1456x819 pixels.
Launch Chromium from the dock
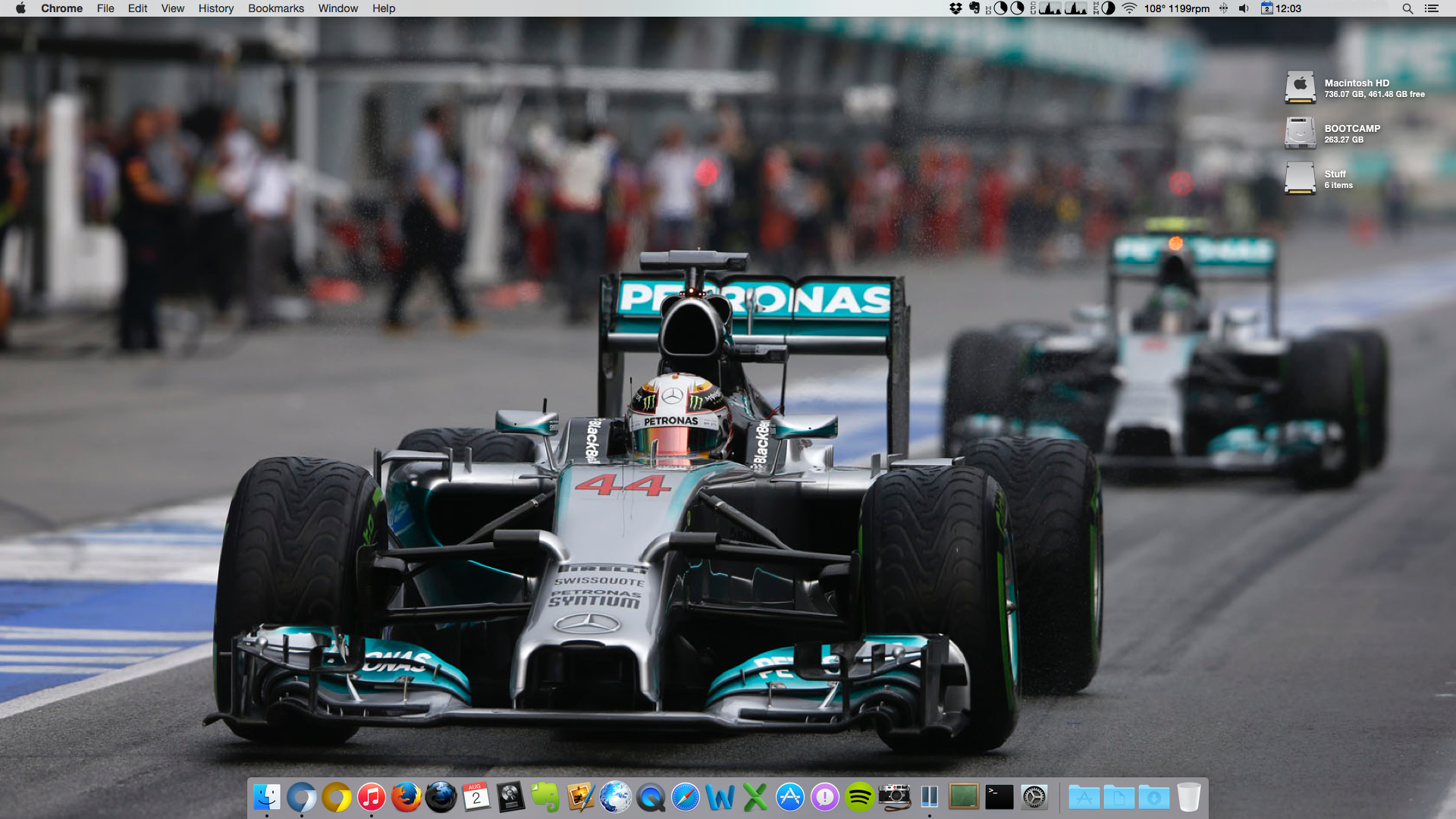302,797
